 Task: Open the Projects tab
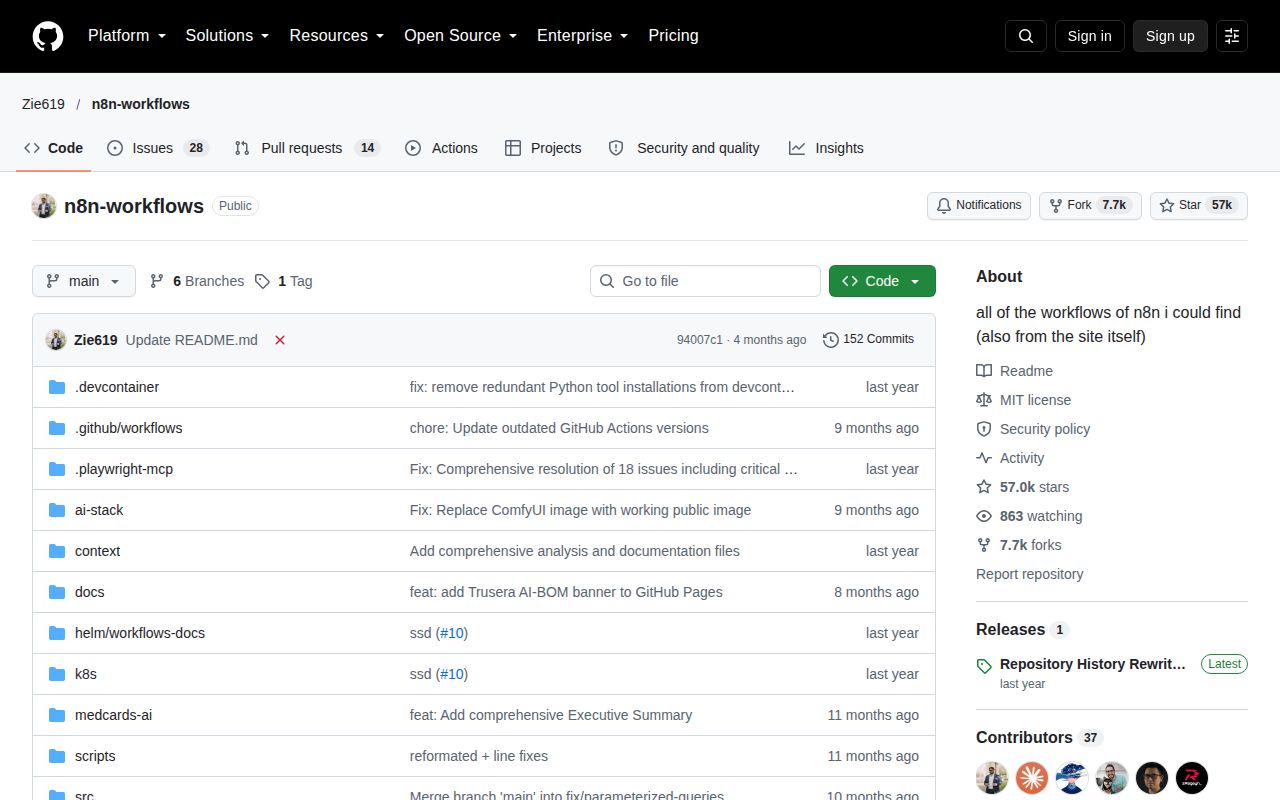click(543, 148)
